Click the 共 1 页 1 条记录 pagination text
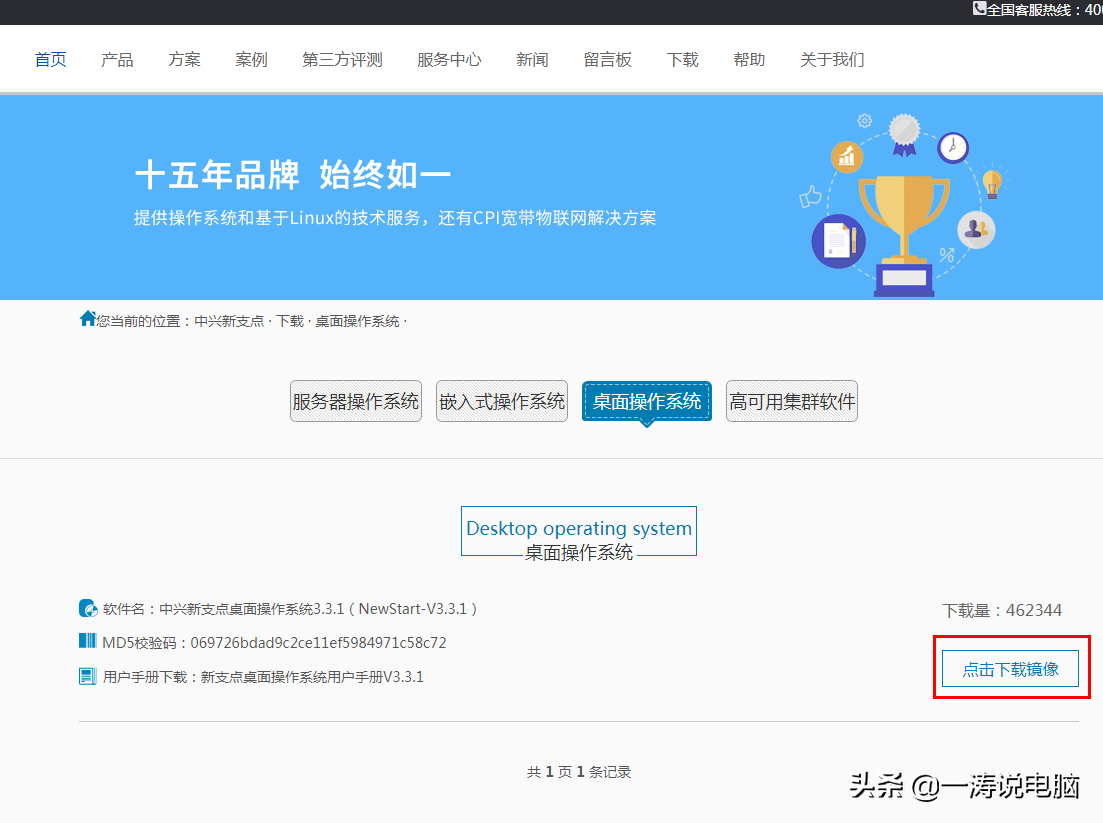The width and height of the screenshot is (1103, 823). point(579,772)
